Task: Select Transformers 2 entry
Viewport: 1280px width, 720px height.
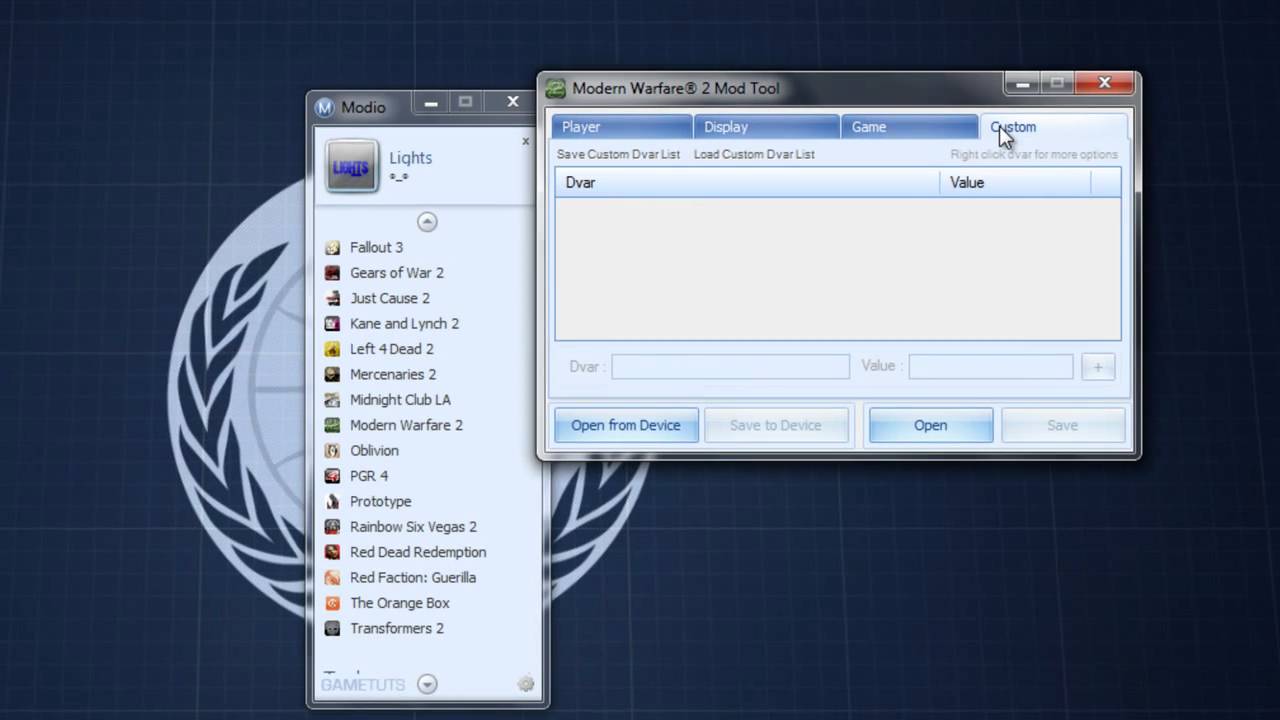Action: (x=396, y=628)
